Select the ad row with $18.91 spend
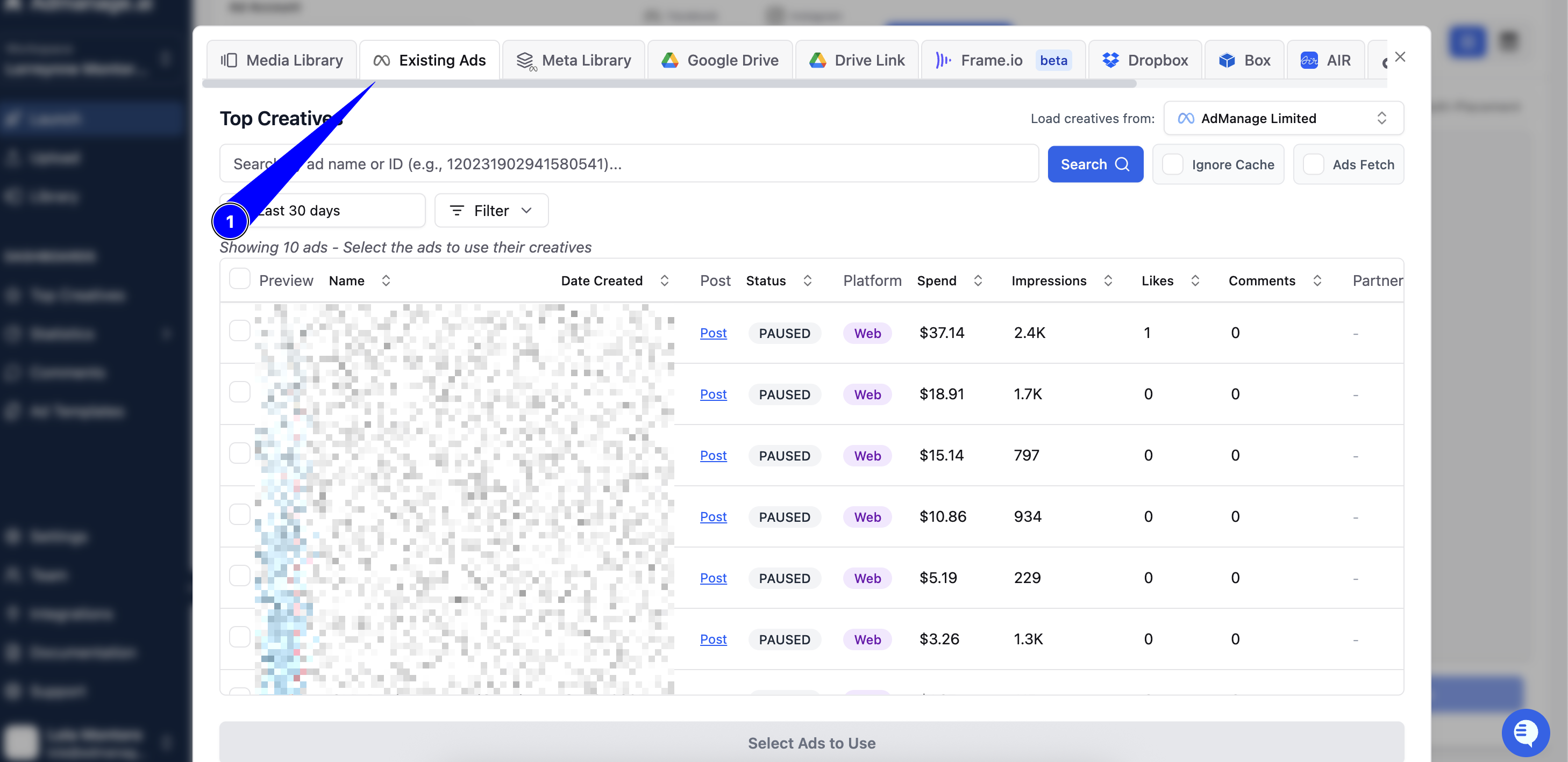 239,392
